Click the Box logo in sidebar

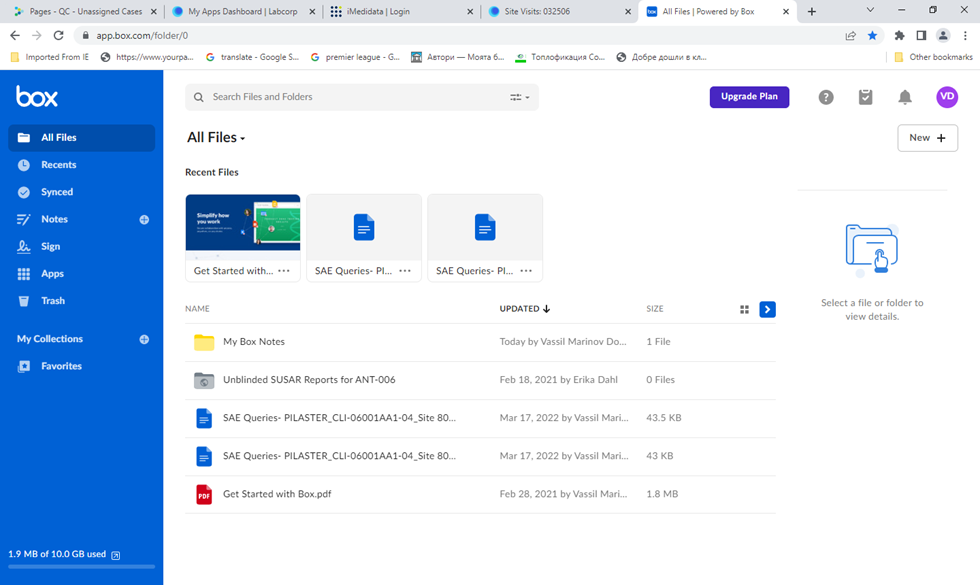pyautogui.click(x=37, y=96)
